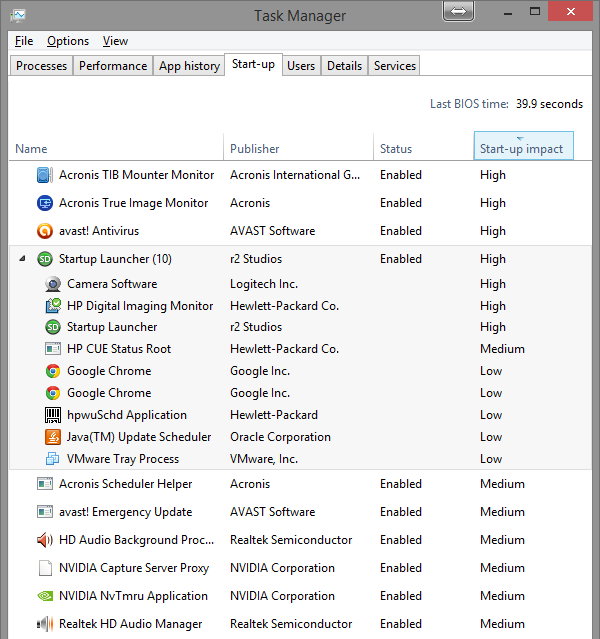Sort by the Name column header
Screen dimensions: 600x639
tap(116, 147)
